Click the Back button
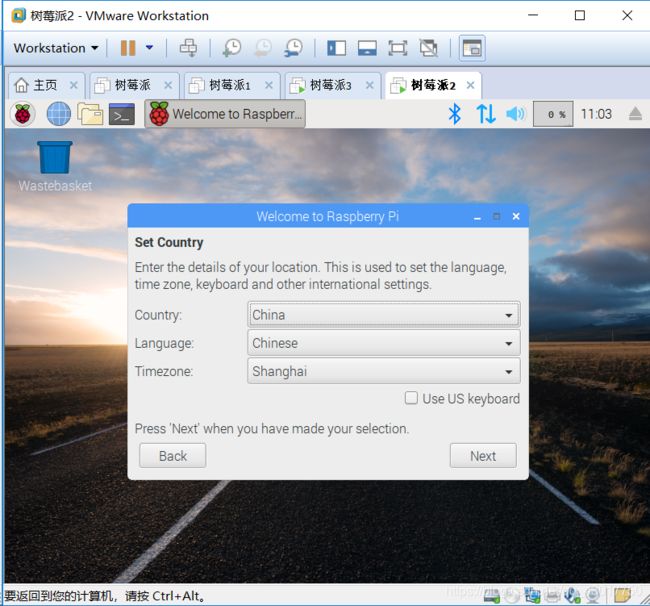The width and height of the screenshot is (650, 606). click(x=172, y=456)
